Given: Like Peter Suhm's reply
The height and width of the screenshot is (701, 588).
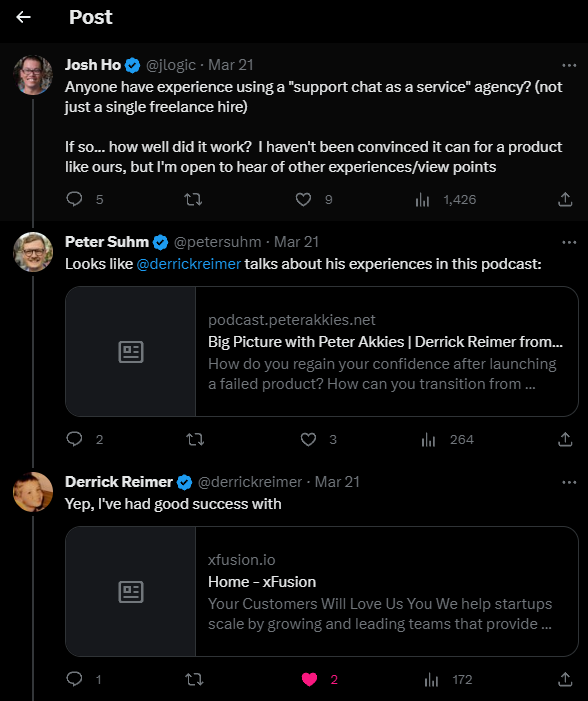Looking at the screenshot, I should 308,439.
